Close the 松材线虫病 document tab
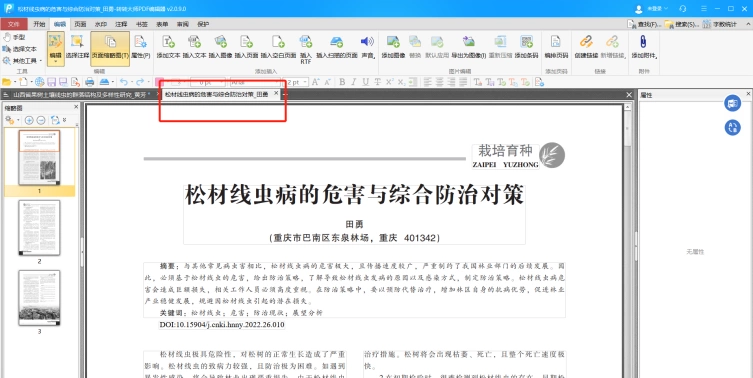Viewport: 753px width, 378px height. click(x=276, y=93)
